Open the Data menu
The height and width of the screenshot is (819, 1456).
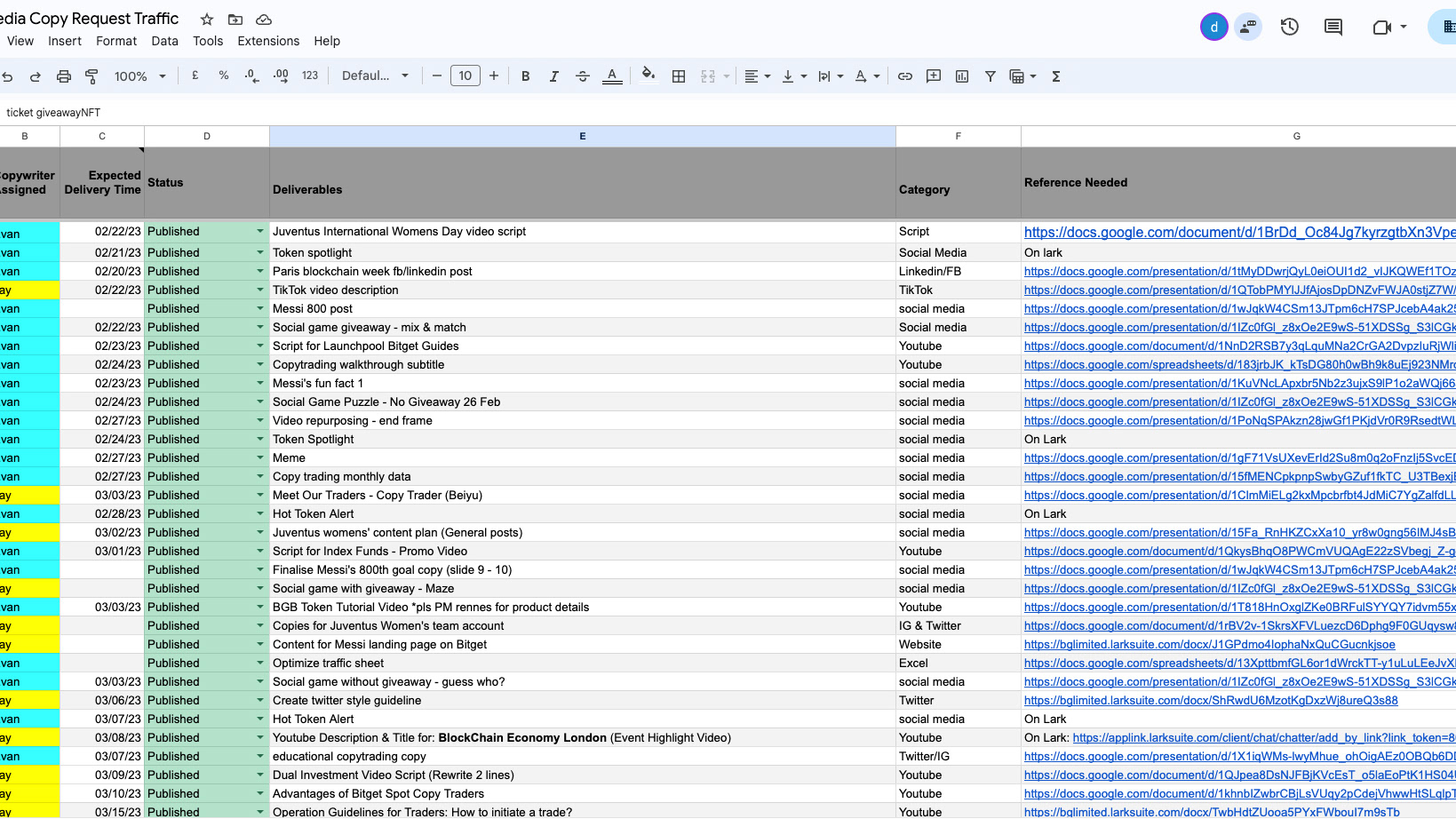pos(164,41)
